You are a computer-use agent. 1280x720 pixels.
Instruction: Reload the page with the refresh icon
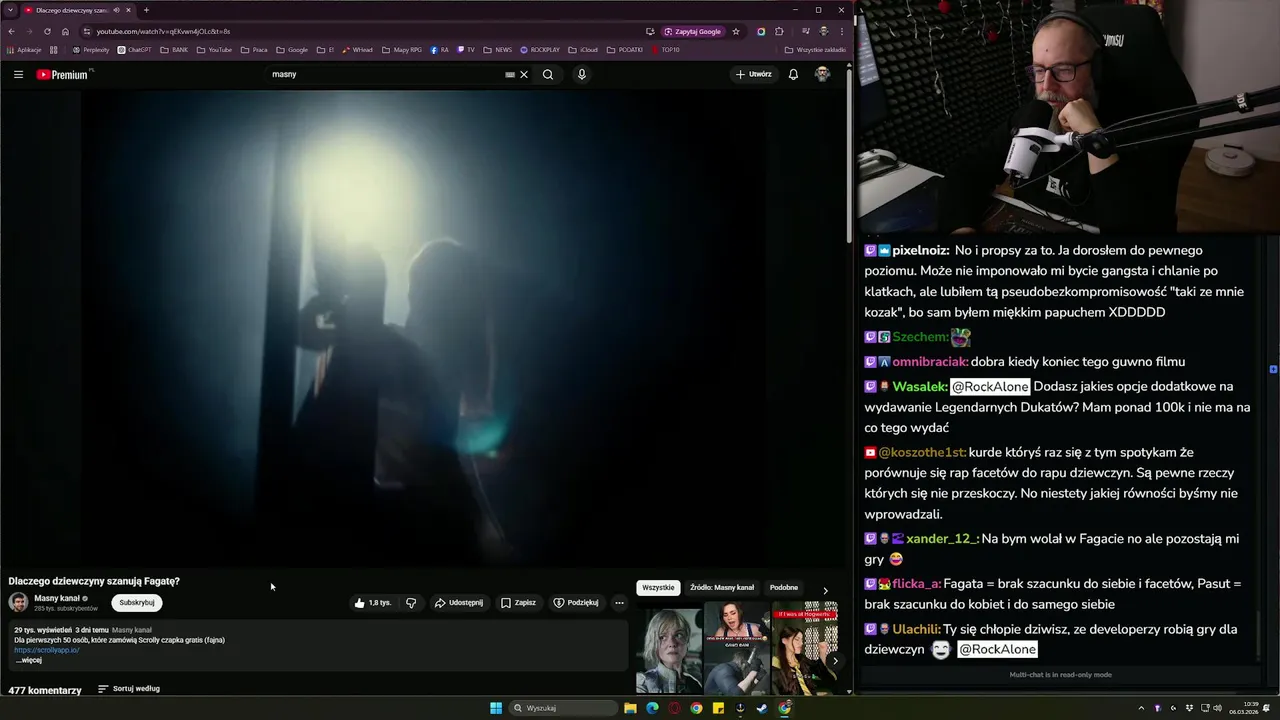46,31
